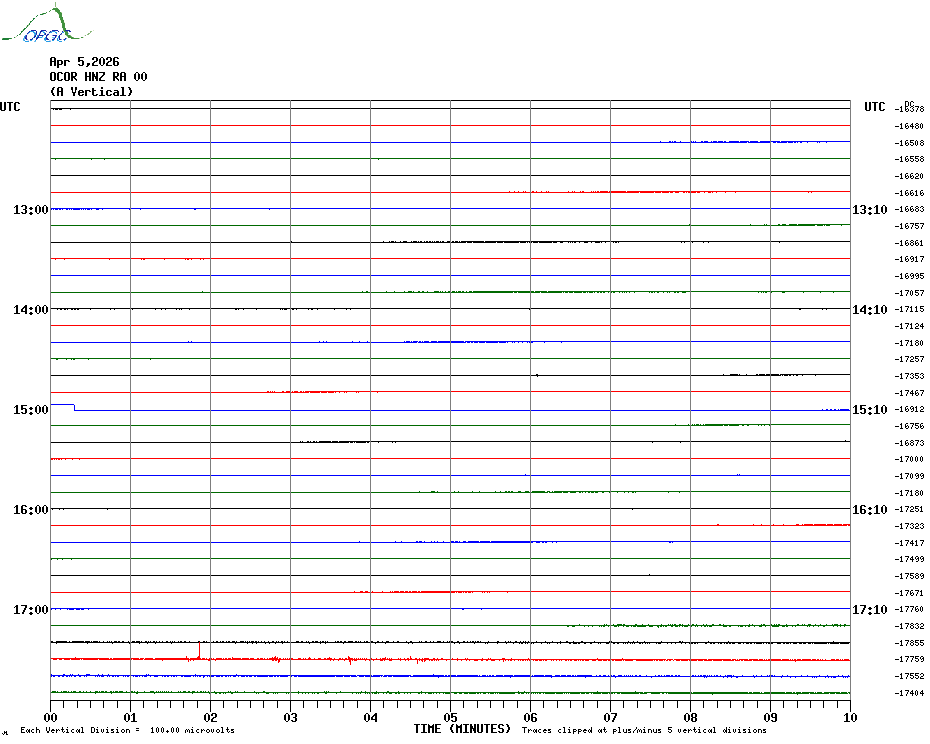Screen dimensions: 930x744
Task: Select the 17:00 hour label on left
Action: click(31, 610)
